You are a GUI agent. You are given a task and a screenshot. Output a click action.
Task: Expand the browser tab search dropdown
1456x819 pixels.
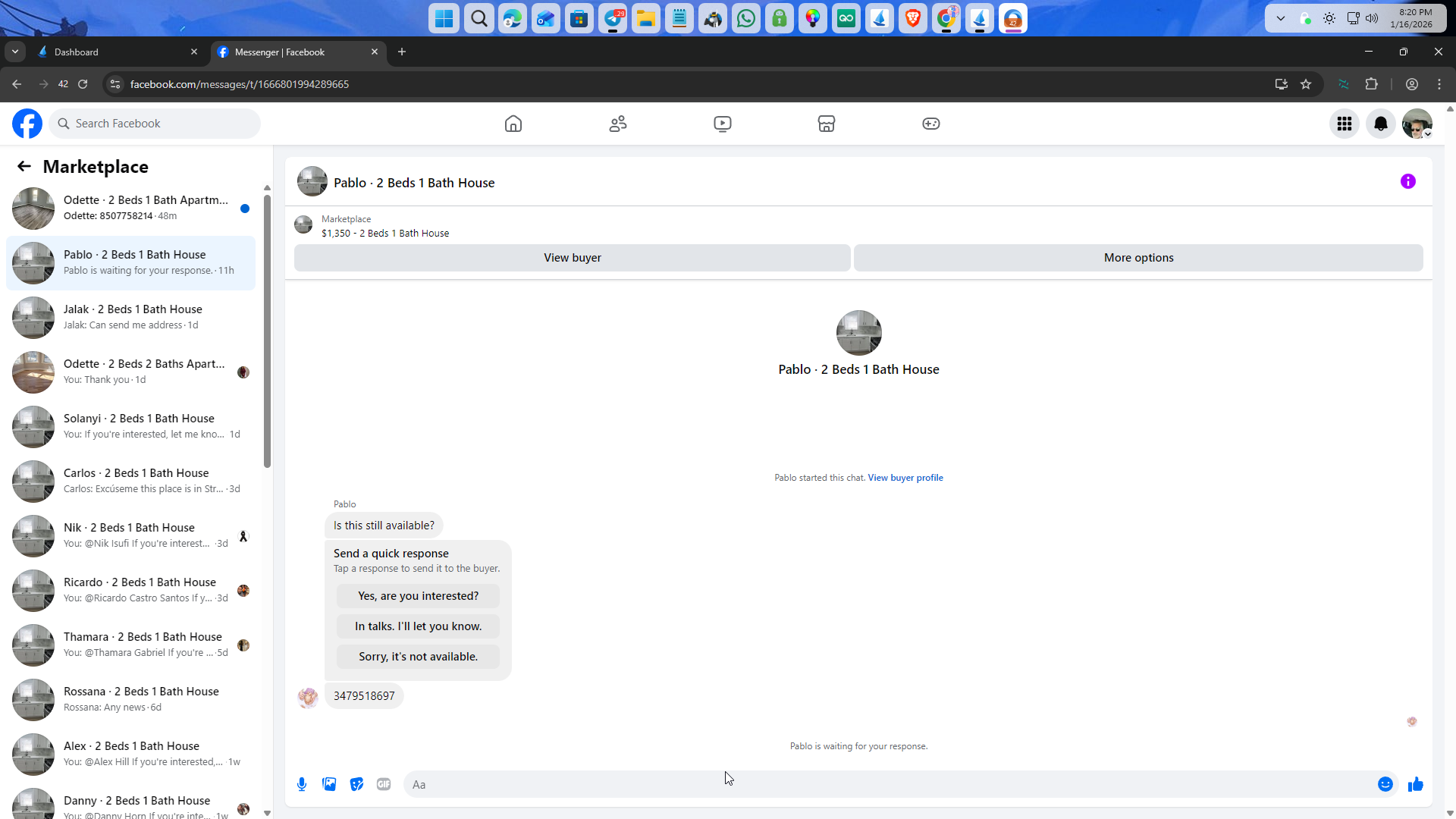tap(15, 52)
